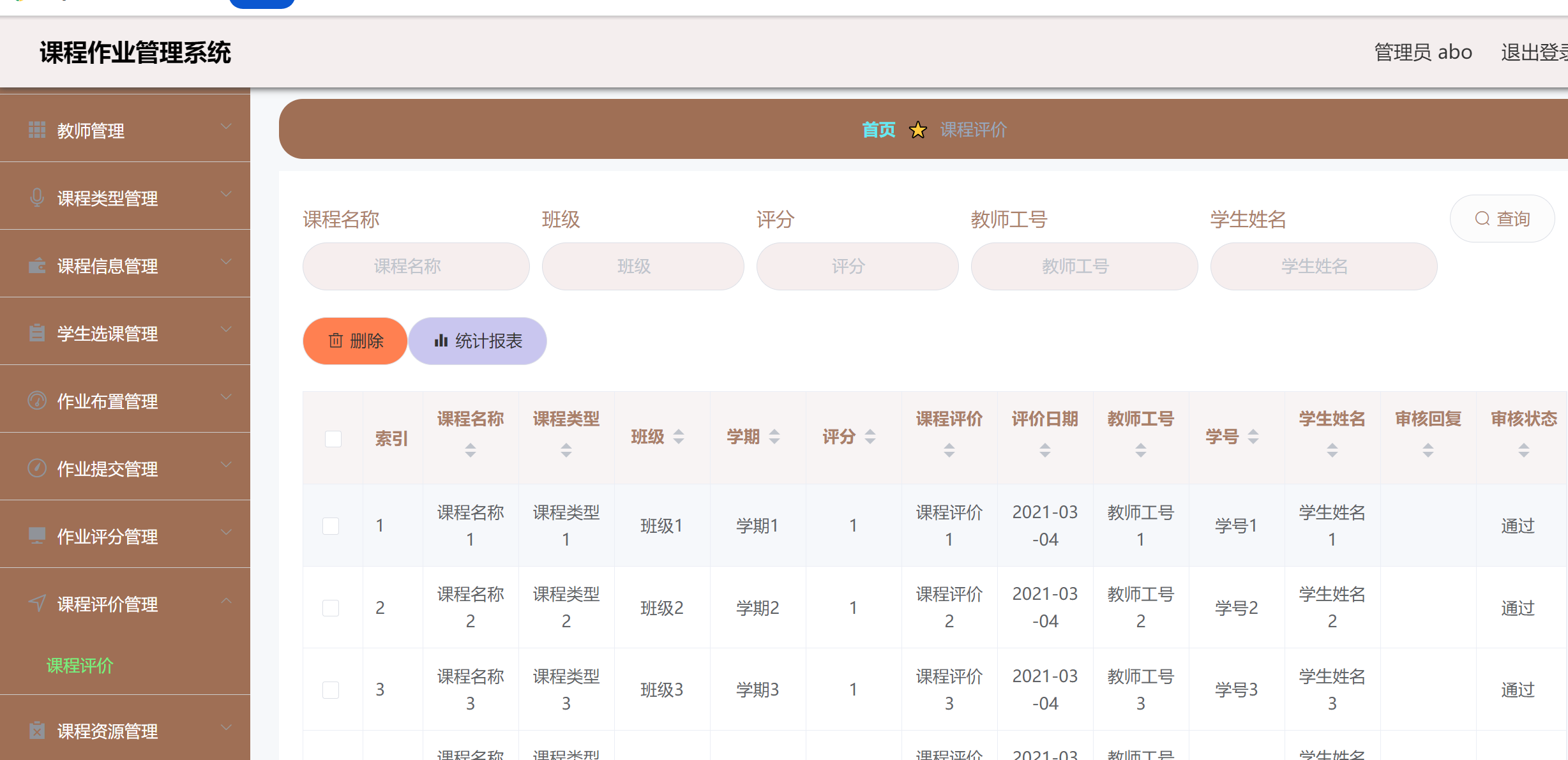
Task: Select the checkbox on row 3
Action: 331,689
